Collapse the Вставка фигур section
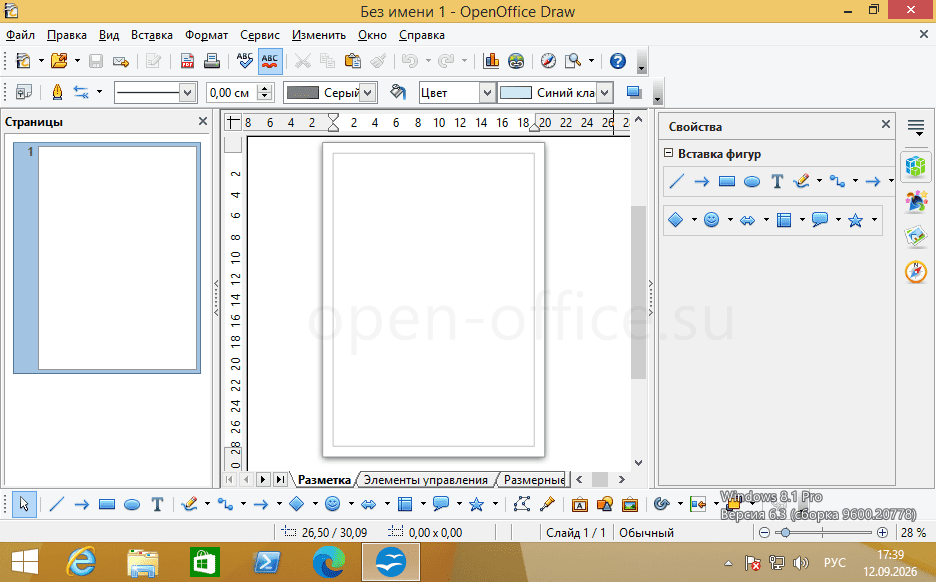Image resolution: width=936 pixels, height=582 pixels. [x=669, y=153]
